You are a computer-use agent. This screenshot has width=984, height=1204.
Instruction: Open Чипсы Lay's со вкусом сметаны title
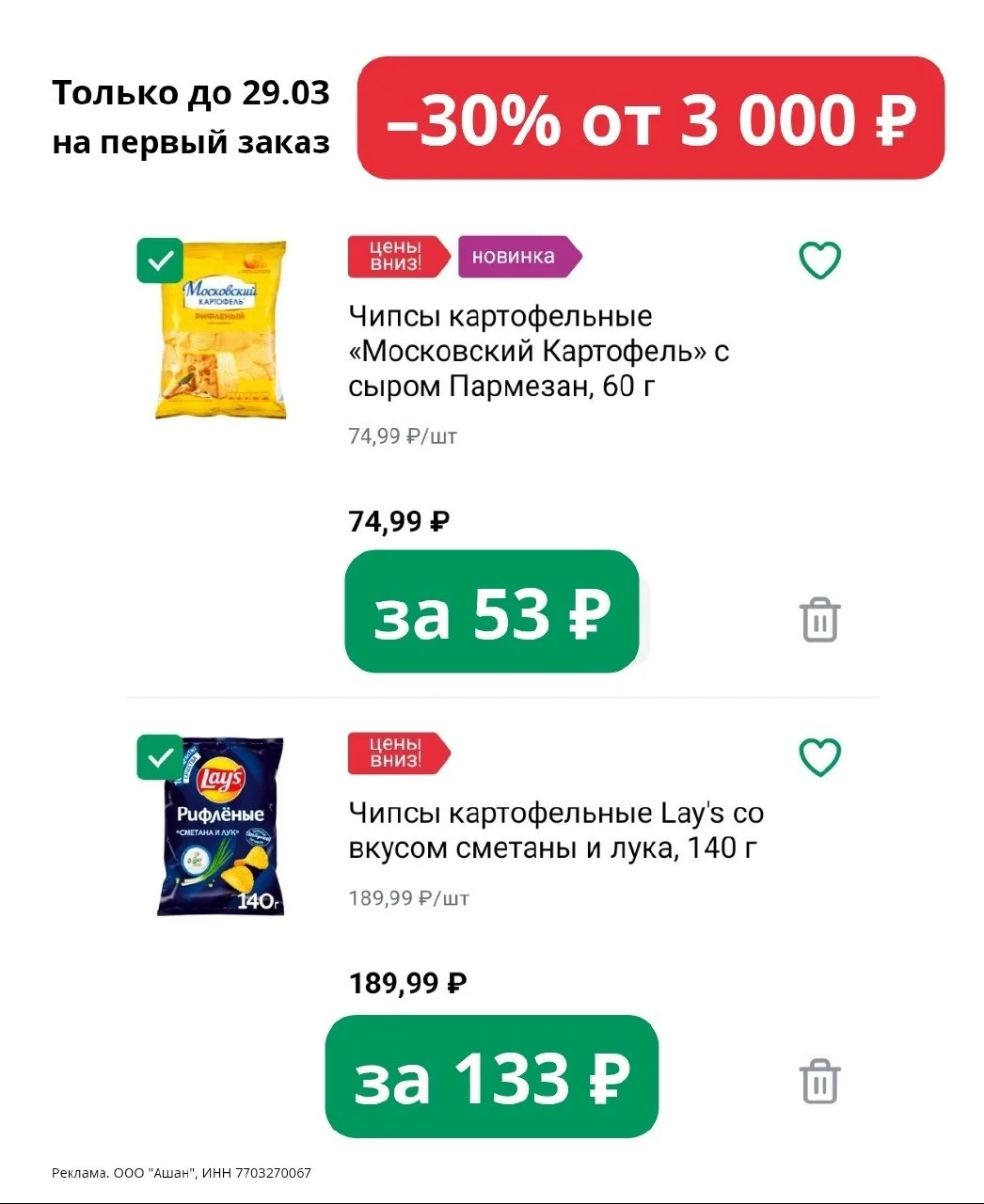[555, 830]
